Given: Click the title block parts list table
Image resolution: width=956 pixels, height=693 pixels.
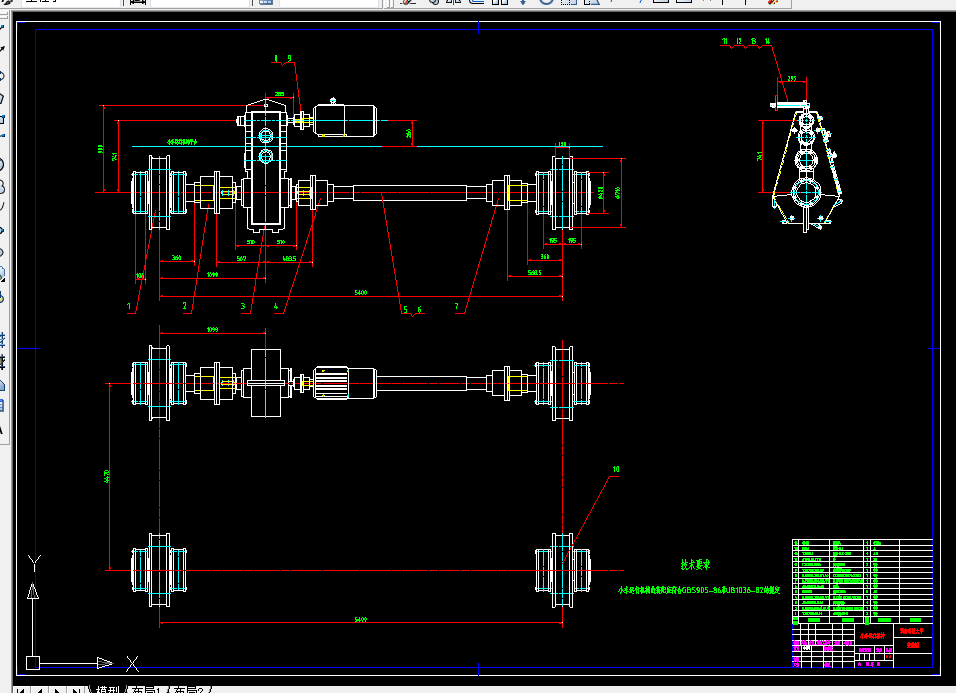Looking at the screenshot, I should pos(862,580).
